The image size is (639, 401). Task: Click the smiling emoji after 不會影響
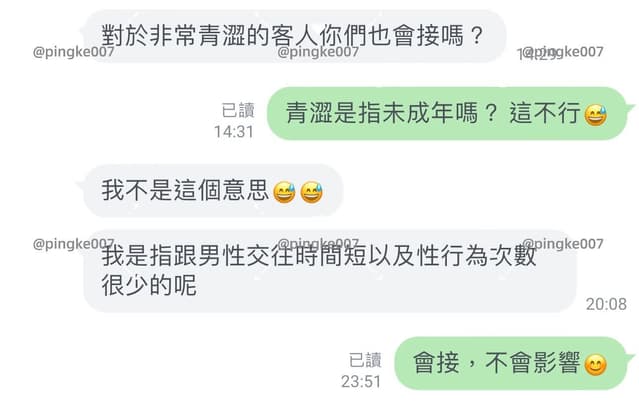click(x=595, y=365)
